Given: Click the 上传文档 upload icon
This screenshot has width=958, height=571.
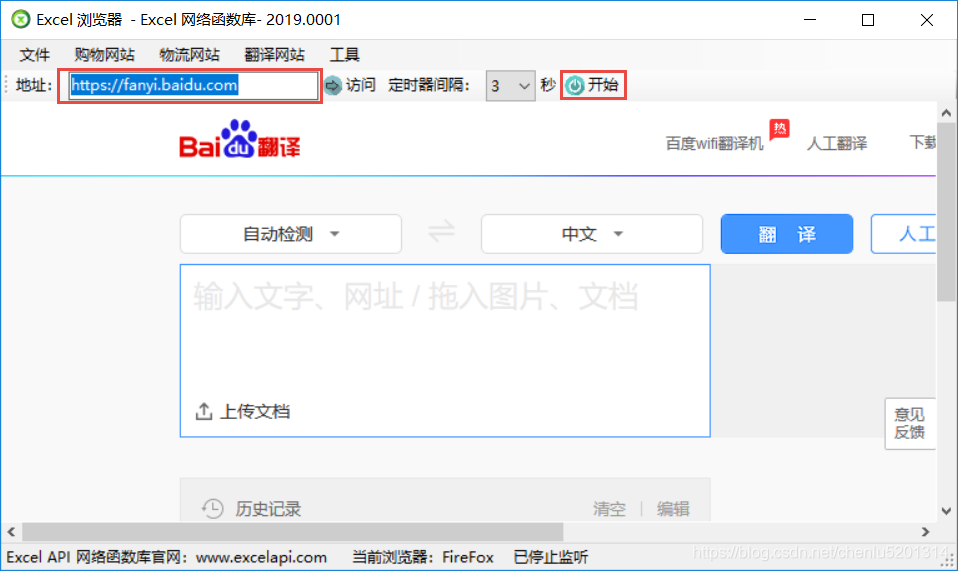Looking at the screenshot, I should [203, 412].
